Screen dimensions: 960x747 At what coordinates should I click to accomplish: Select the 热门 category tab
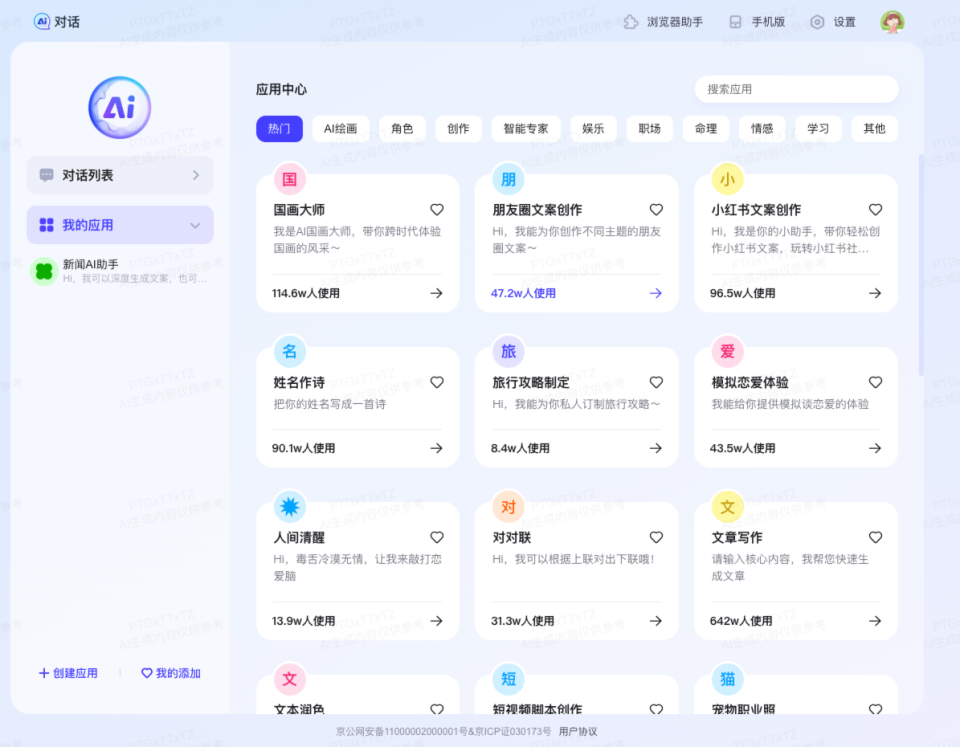pyautogui.click(x=279, y=129)
